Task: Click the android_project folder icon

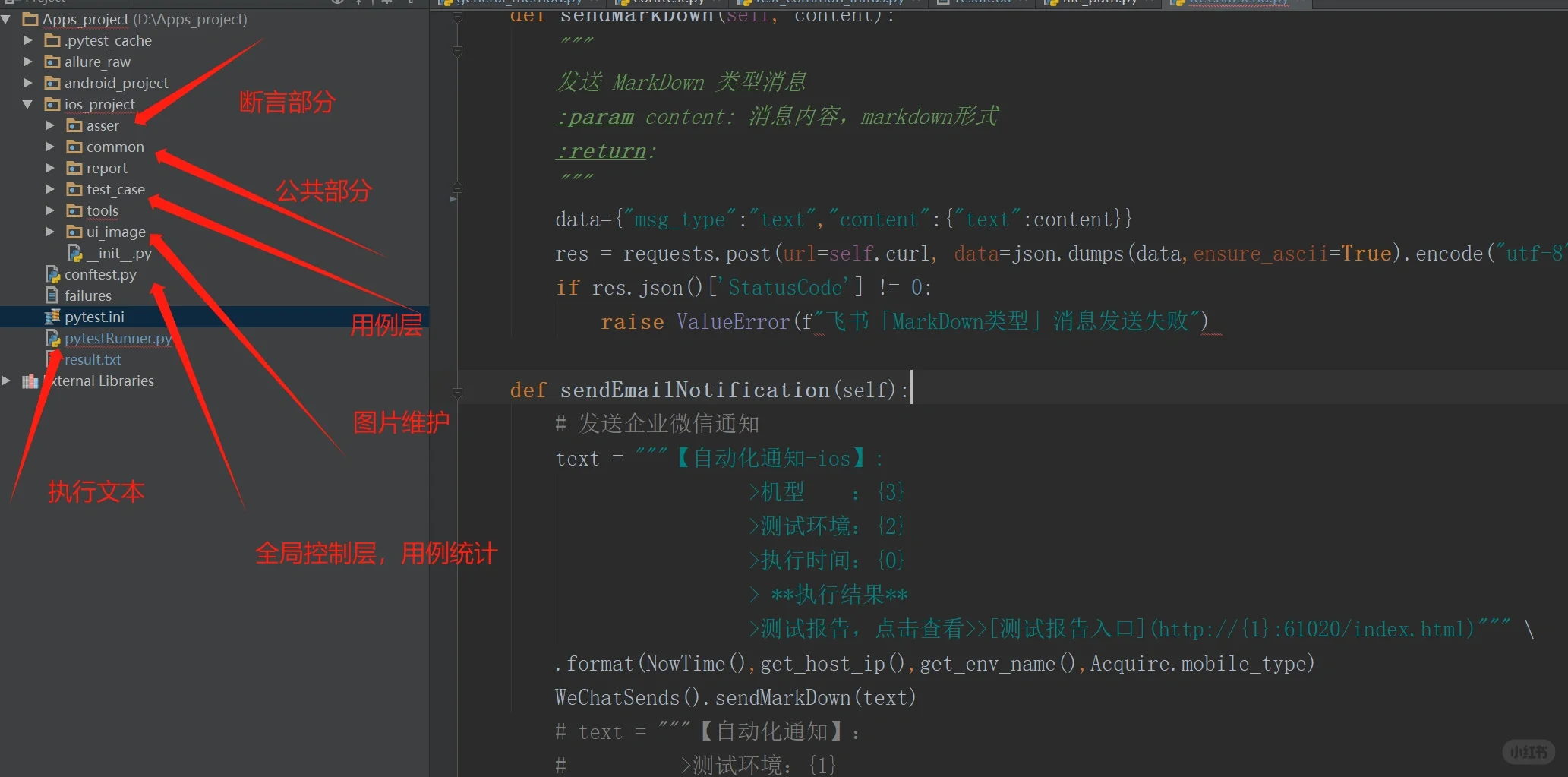Action: (x=52, y=83)
